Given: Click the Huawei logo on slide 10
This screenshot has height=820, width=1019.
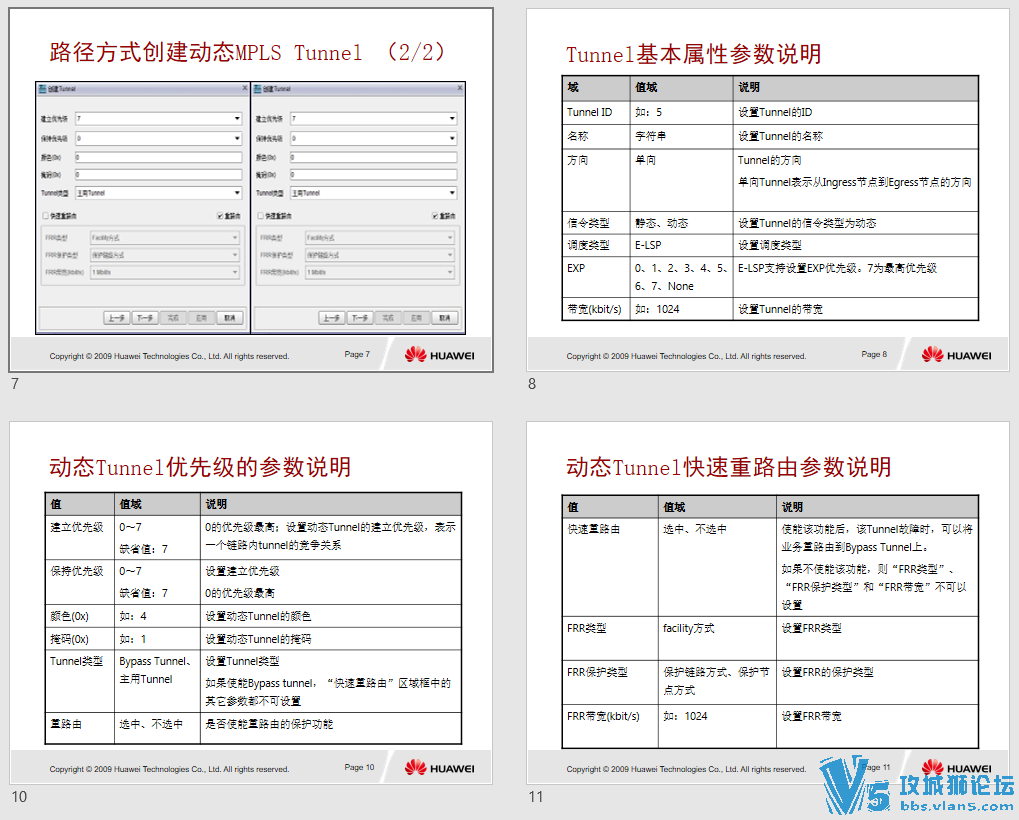Looking at the screenshot, I should (x=439, y=768).
